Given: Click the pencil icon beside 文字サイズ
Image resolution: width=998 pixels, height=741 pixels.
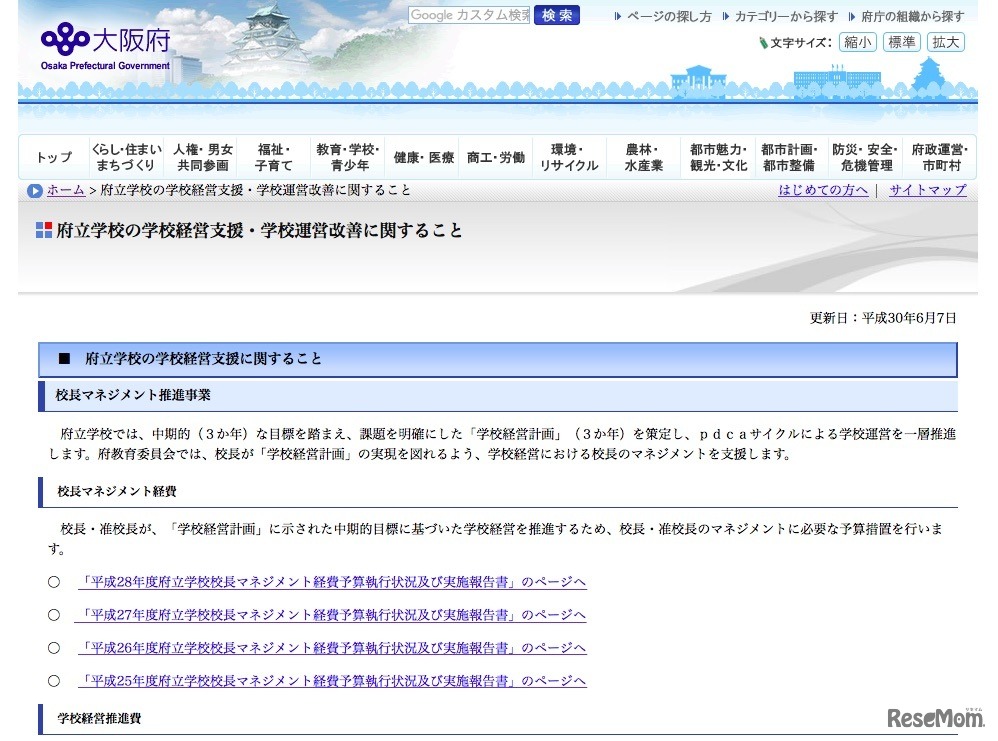Looking at the screenshot, I should pos(762,42).
